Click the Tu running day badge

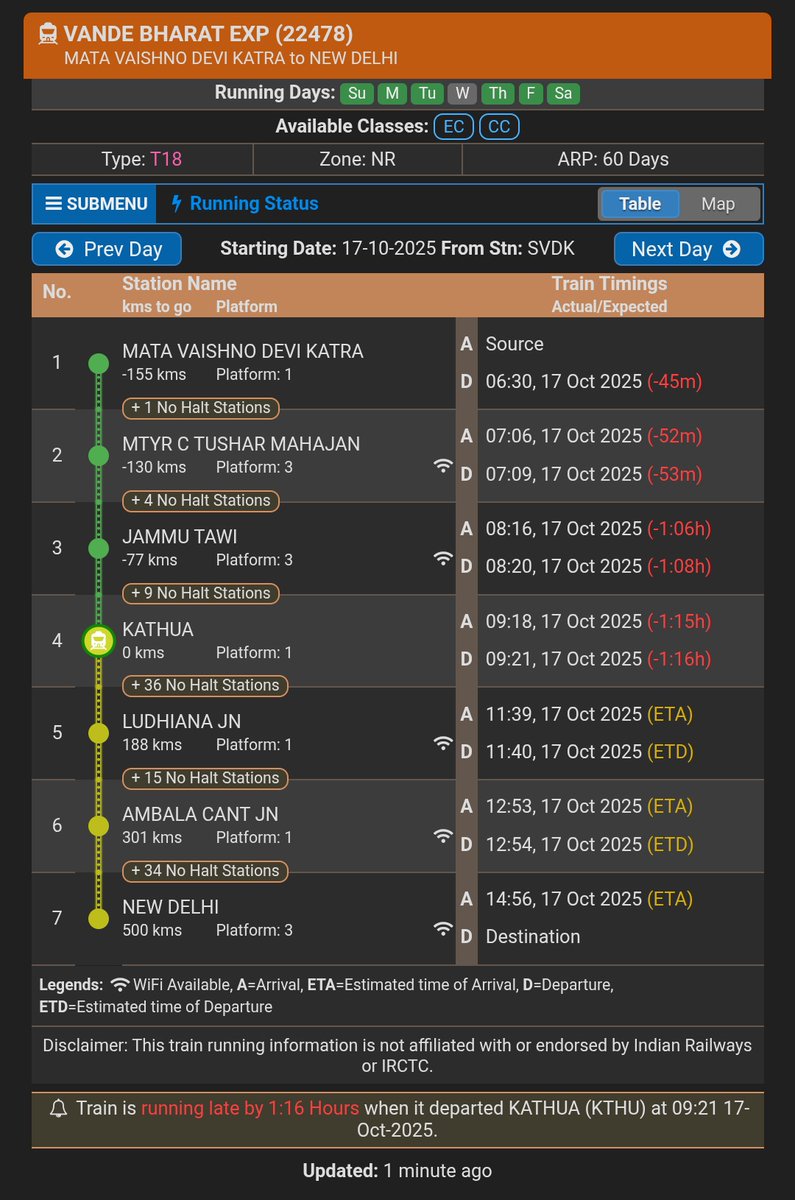[x=427, y=94]
